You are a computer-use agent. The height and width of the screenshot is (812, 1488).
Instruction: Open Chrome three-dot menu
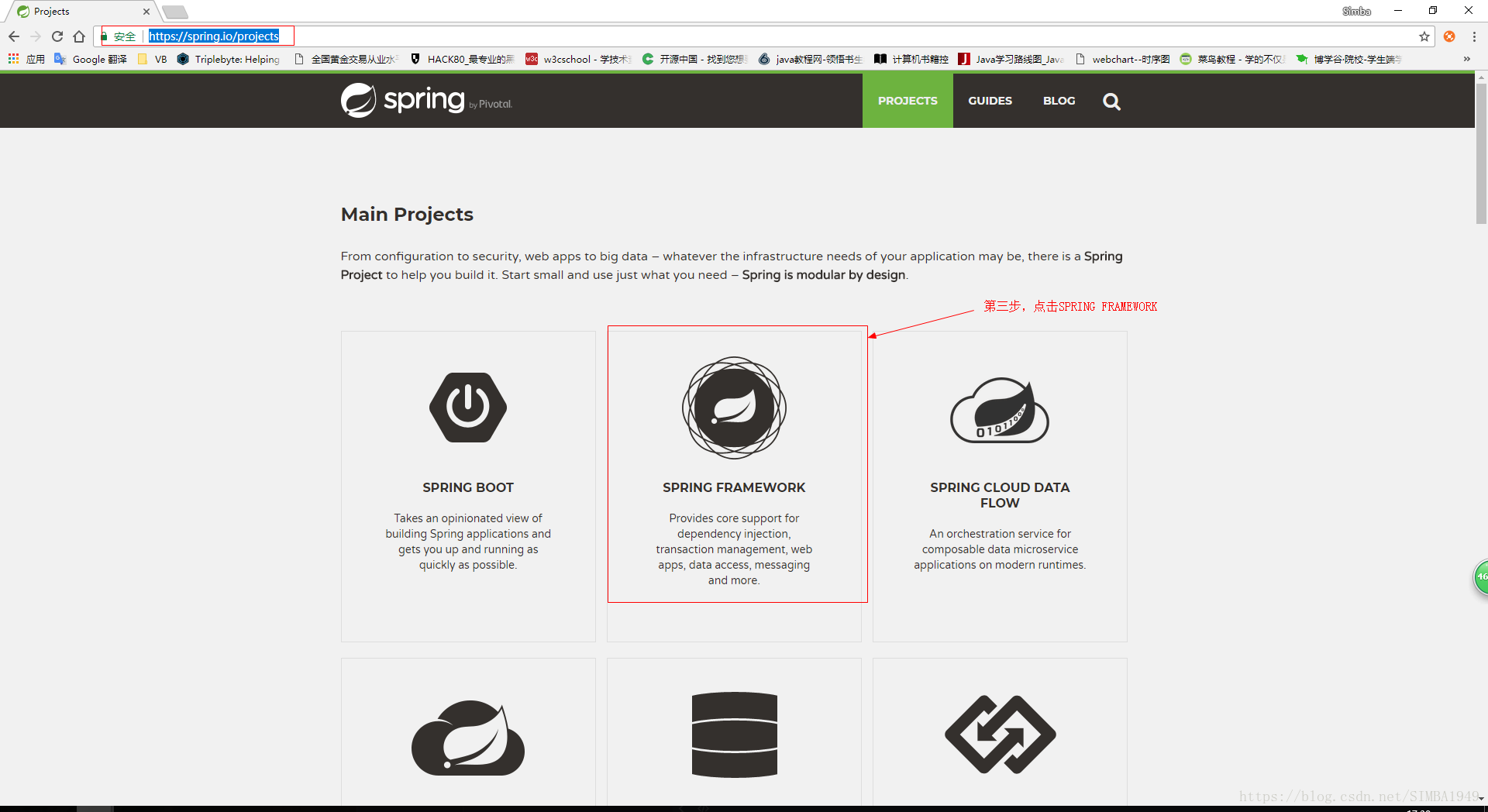[1474, 36]
